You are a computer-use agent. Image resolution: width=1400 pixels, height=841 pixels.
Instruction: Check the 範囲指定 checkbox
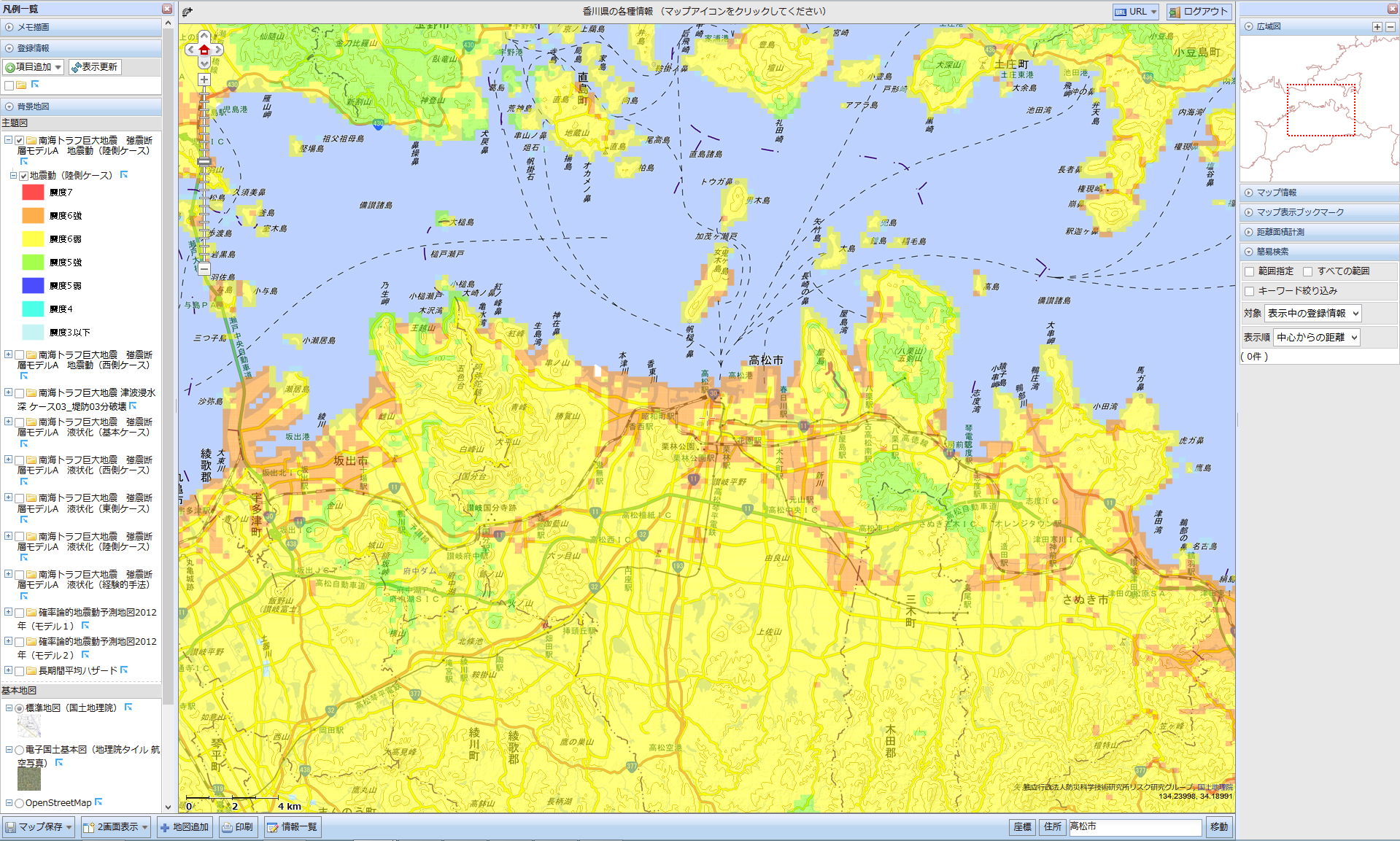point(1249,271)
